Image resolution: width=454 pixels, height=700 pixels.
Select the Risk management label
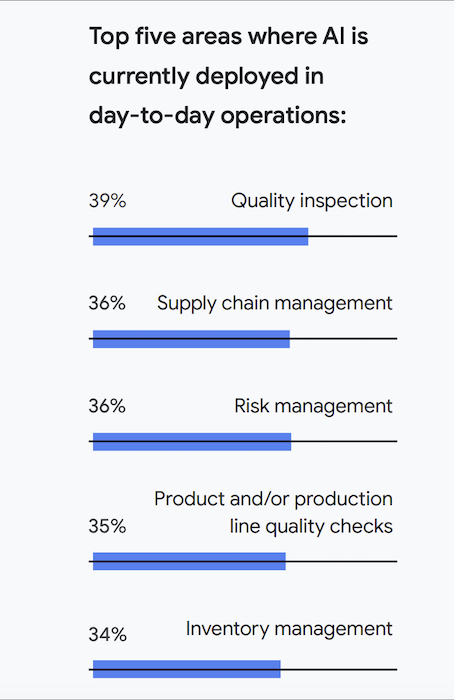pyautogui.click(x=313, y=406)
